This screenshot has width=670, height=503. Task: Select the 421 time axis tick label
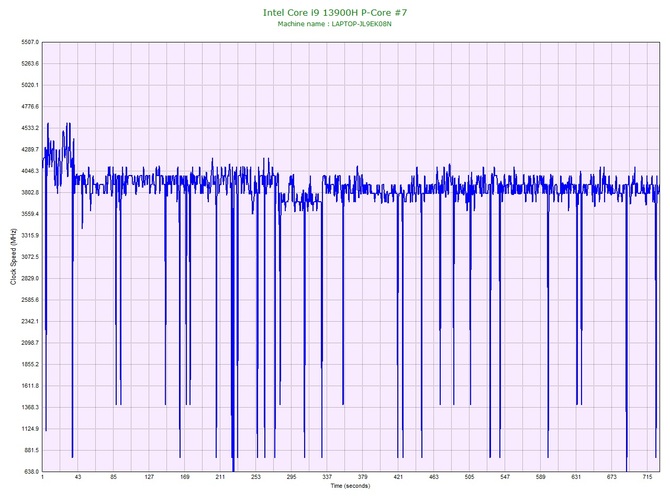coord(398,477)
